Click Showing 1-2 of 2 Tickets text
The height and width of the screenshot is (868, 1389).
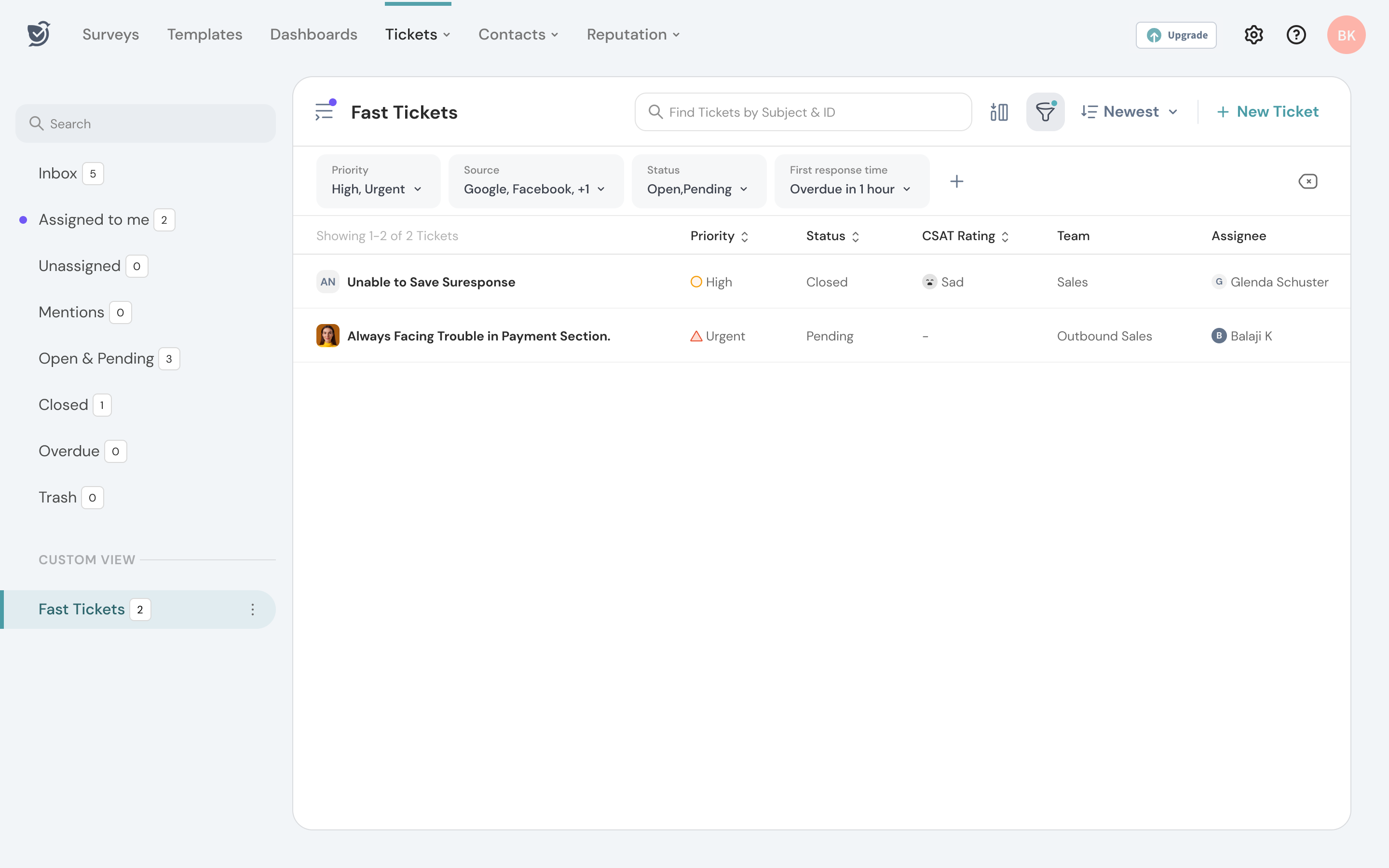tap(387, 236)
